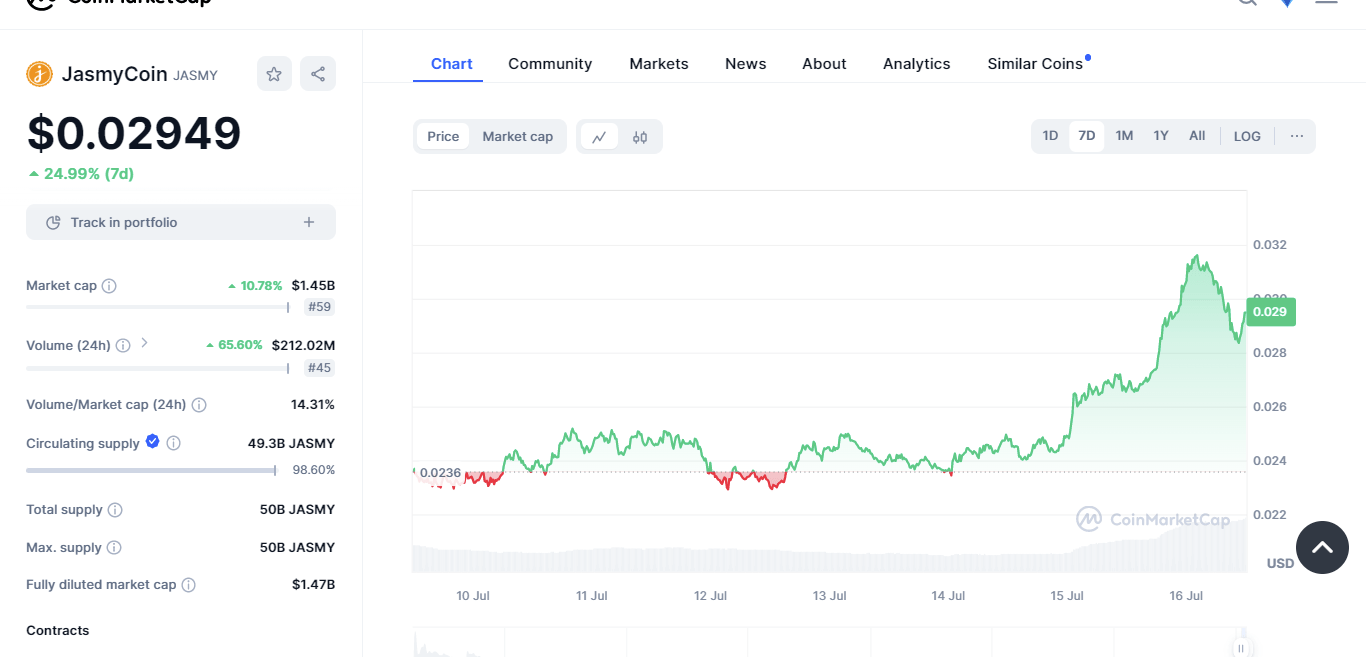Set chart range to 1Y
The height and width of the screenshot is (657, 1366).
click(1161, 136)
